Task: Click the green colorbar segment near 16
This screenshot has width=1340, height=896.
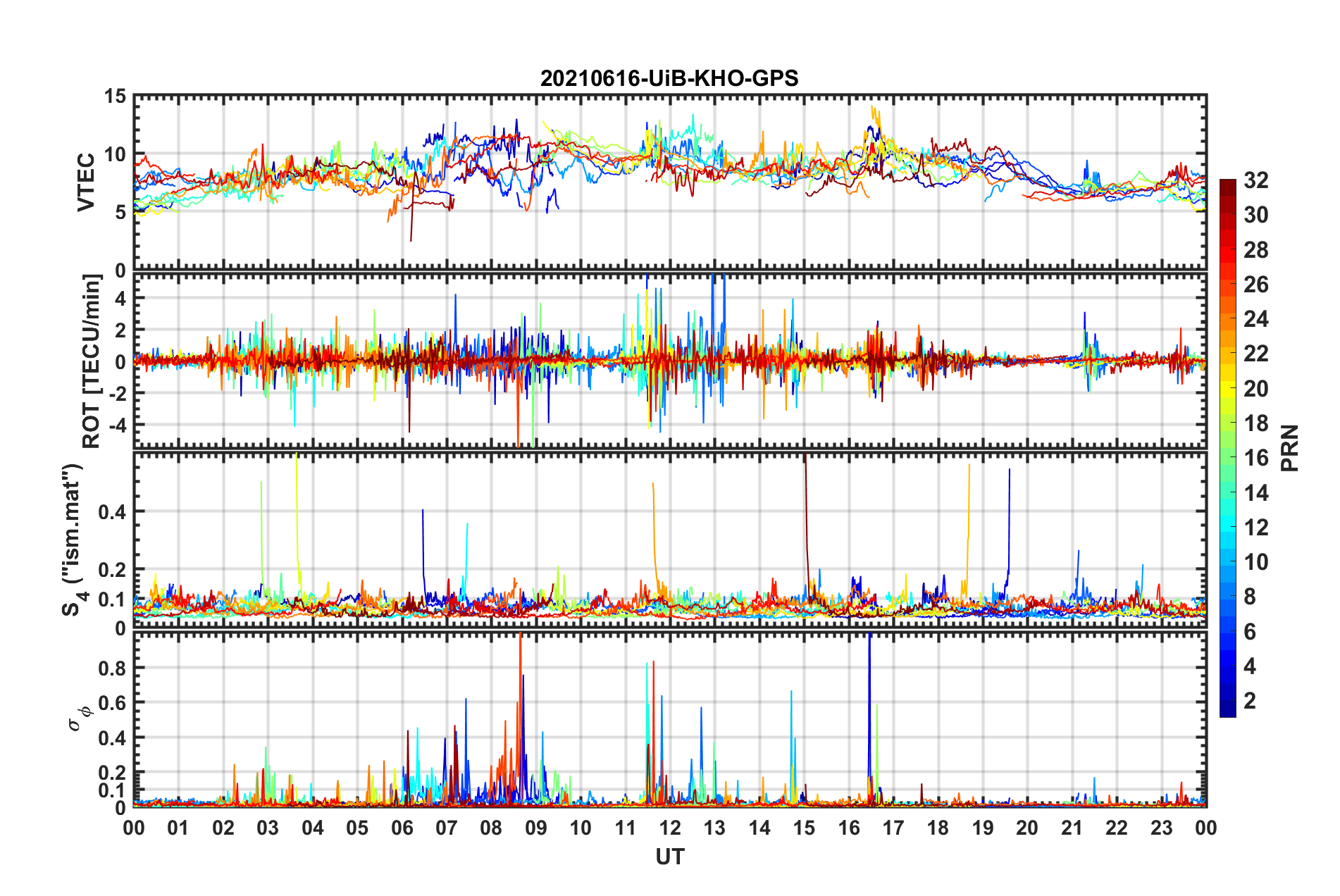Action: click(1227, 458)
